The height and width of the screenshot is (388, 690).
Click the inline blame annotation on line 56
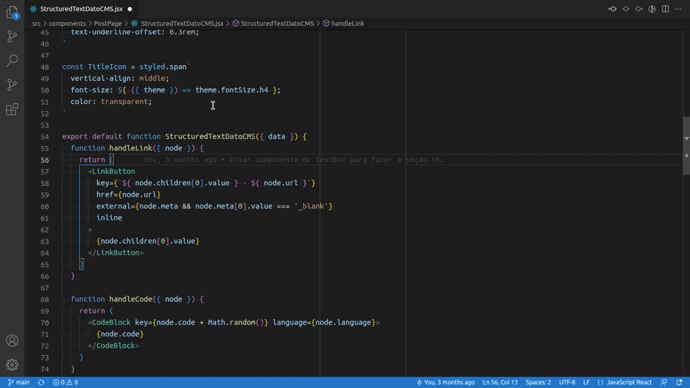[293, 160]
